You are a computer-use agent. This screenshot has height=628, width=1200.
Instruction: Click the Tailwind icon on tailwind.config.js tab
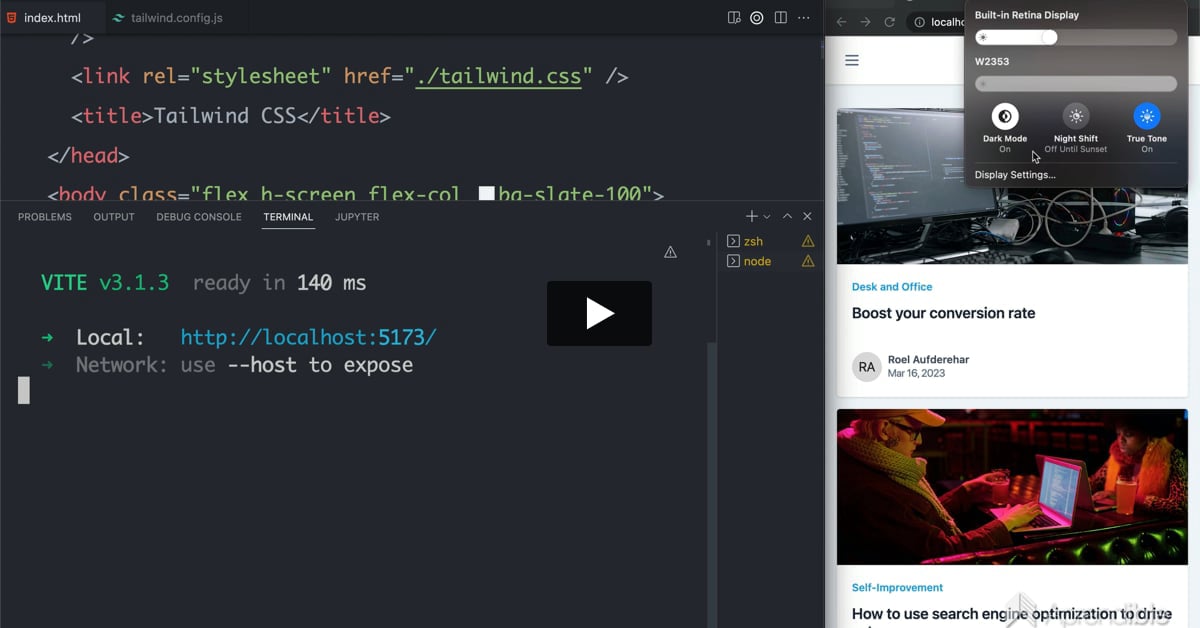pos(119,18)
